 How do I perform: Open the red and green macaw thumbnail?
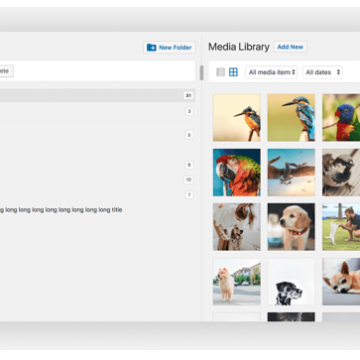click(x=237, y=172)
